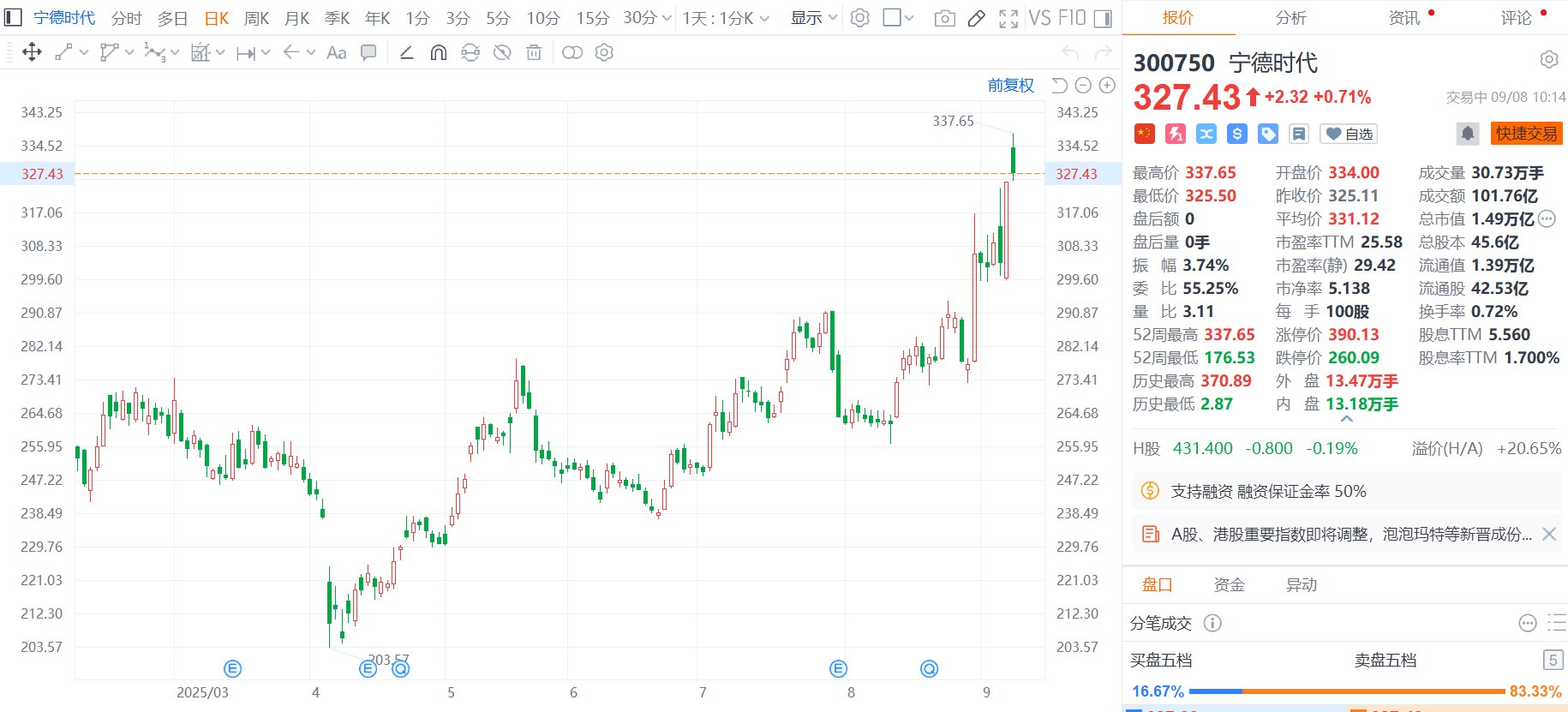The width and height of the screenshot is (1568, 712).
Task: Zoom out chart with minus circle
Action: pos(1083,85)
